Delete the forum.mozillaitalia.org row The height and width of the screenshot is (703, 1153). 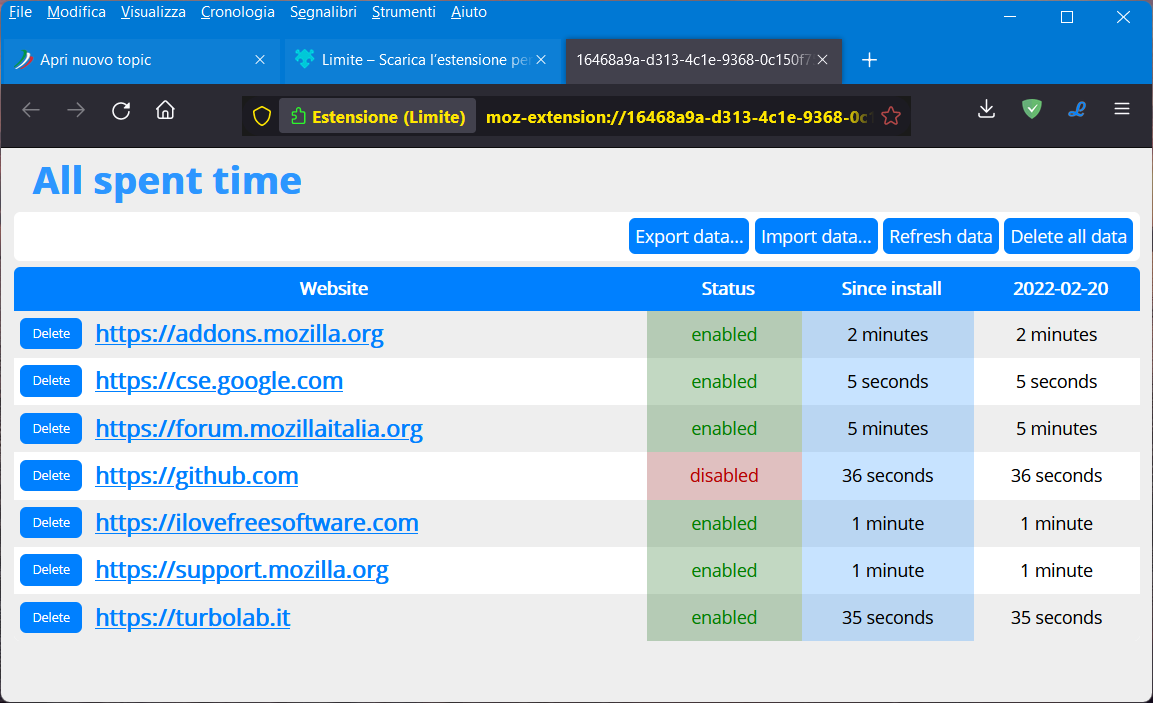point(51,429)
